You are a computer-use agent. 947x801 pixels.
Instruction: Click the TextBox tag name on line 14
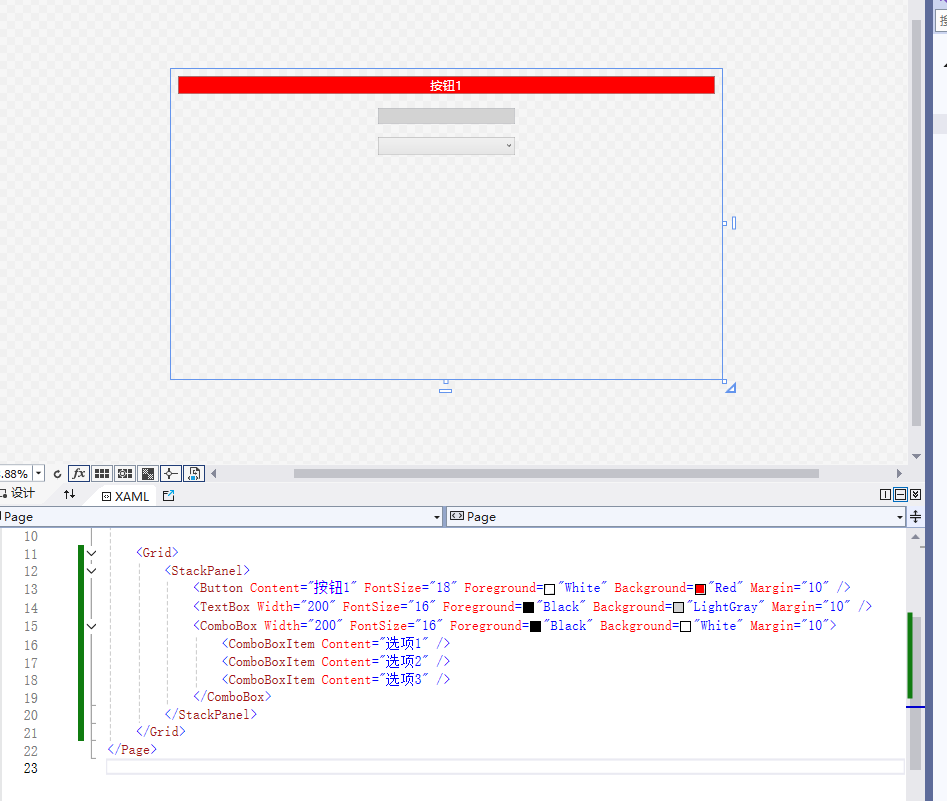pyautogui.click(x=225, y=606)
